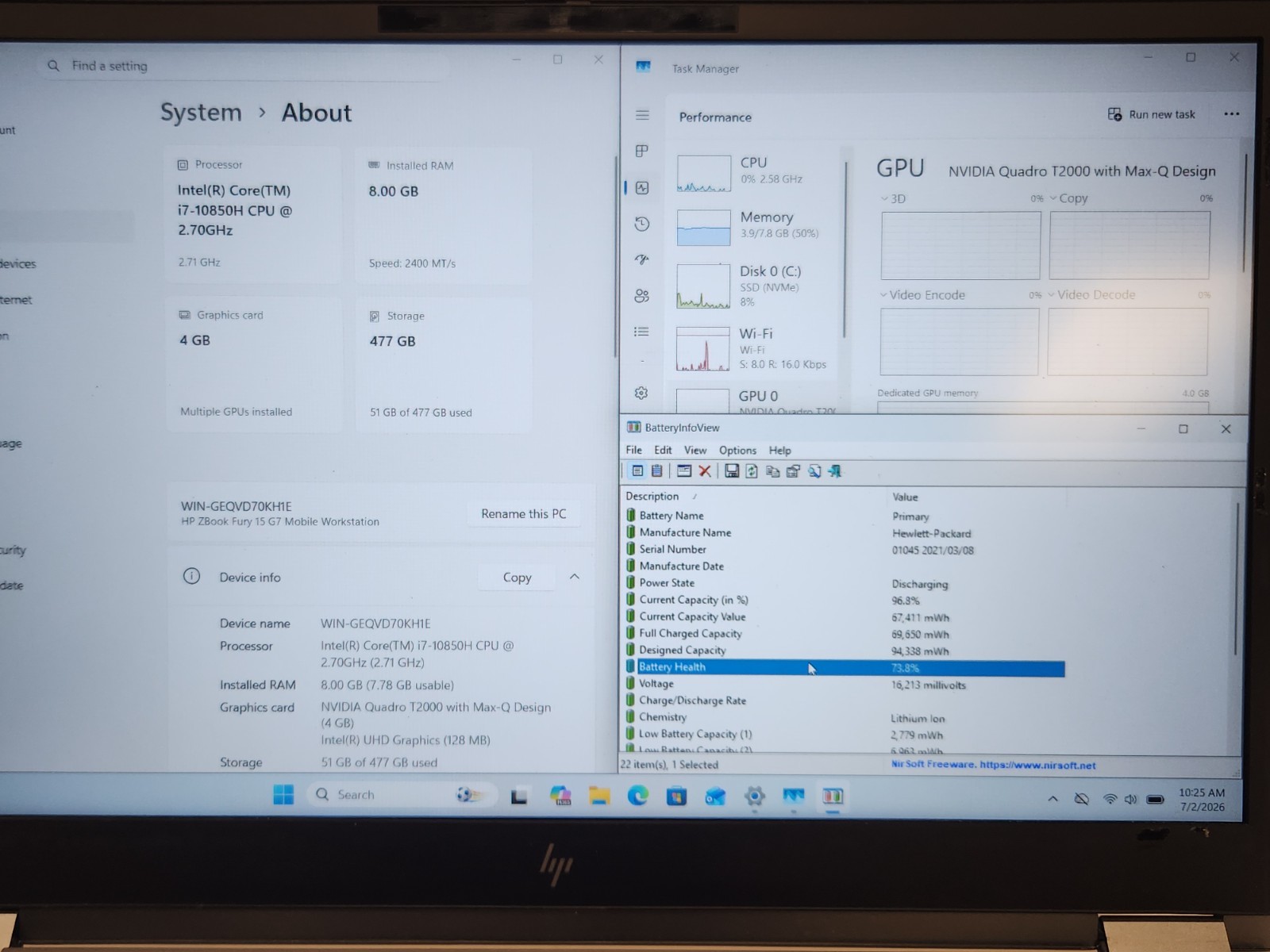Image resolution: width=1270 pixels, height=952 pixels.
Task: Open Wi-Fi network tray icon
Action: click(1110, 800)
